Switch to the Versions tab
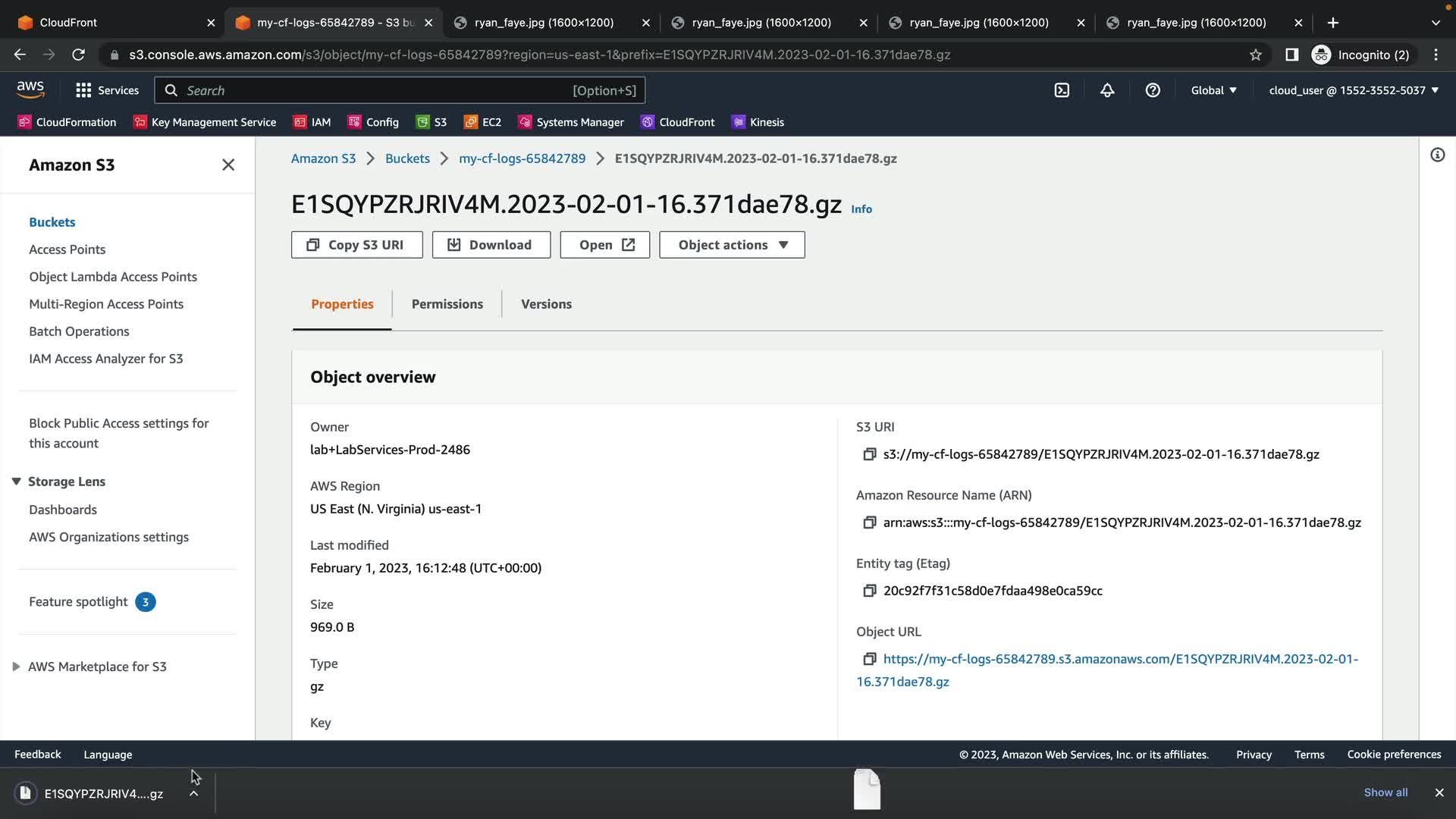 546,304
